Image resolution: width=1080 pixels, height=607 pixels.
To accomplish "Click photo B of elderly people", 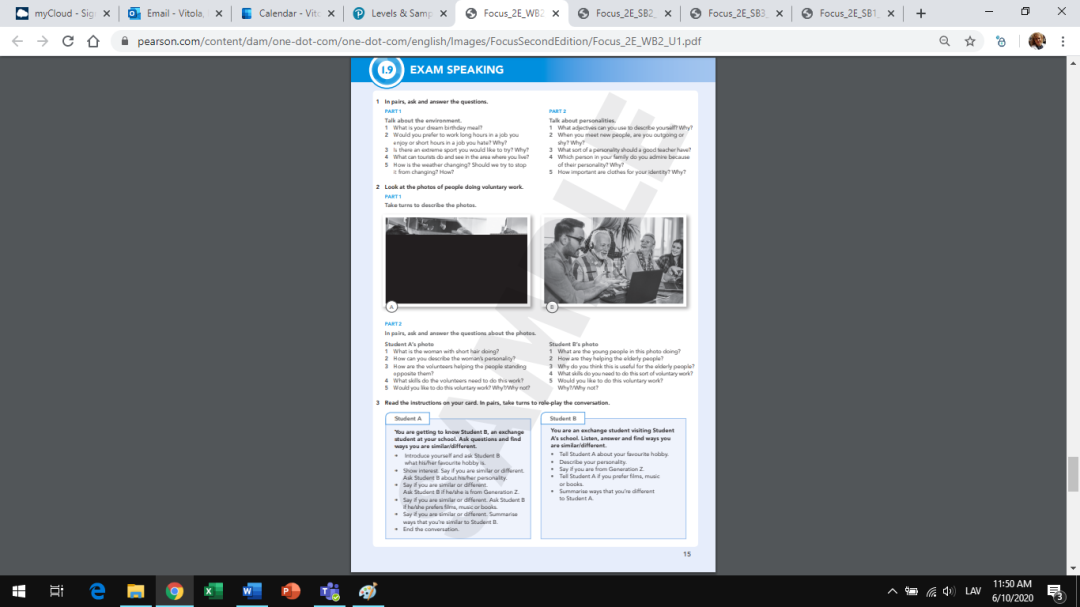I will (614, 260).
